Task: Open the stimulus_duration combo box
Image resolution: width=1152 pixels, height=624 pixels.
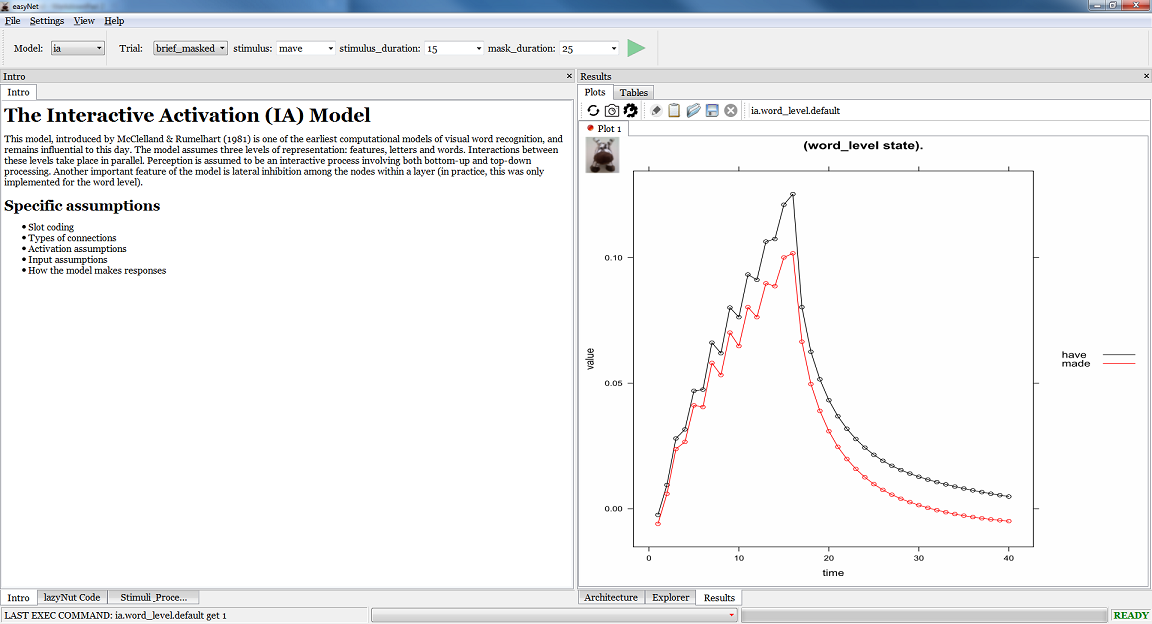Action: (x=454, y=48)
